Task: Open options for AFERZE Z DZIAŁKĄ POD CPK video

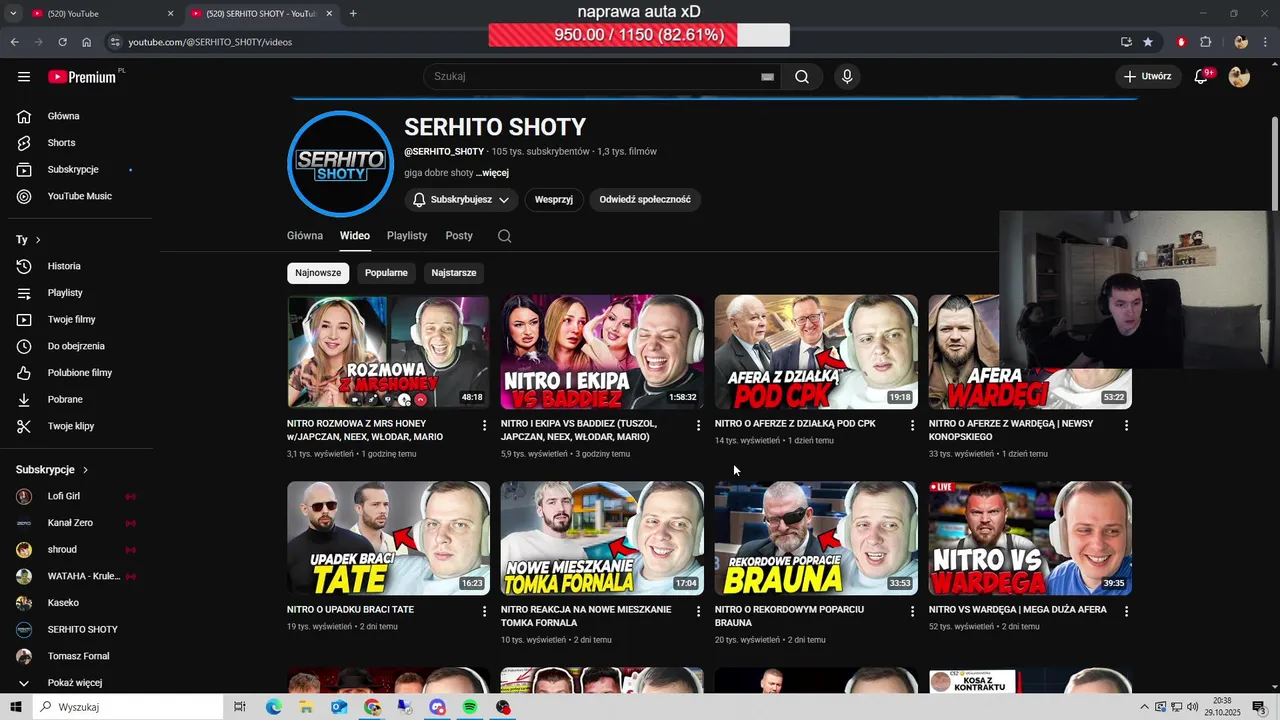Action: click(x=912, y=425)
